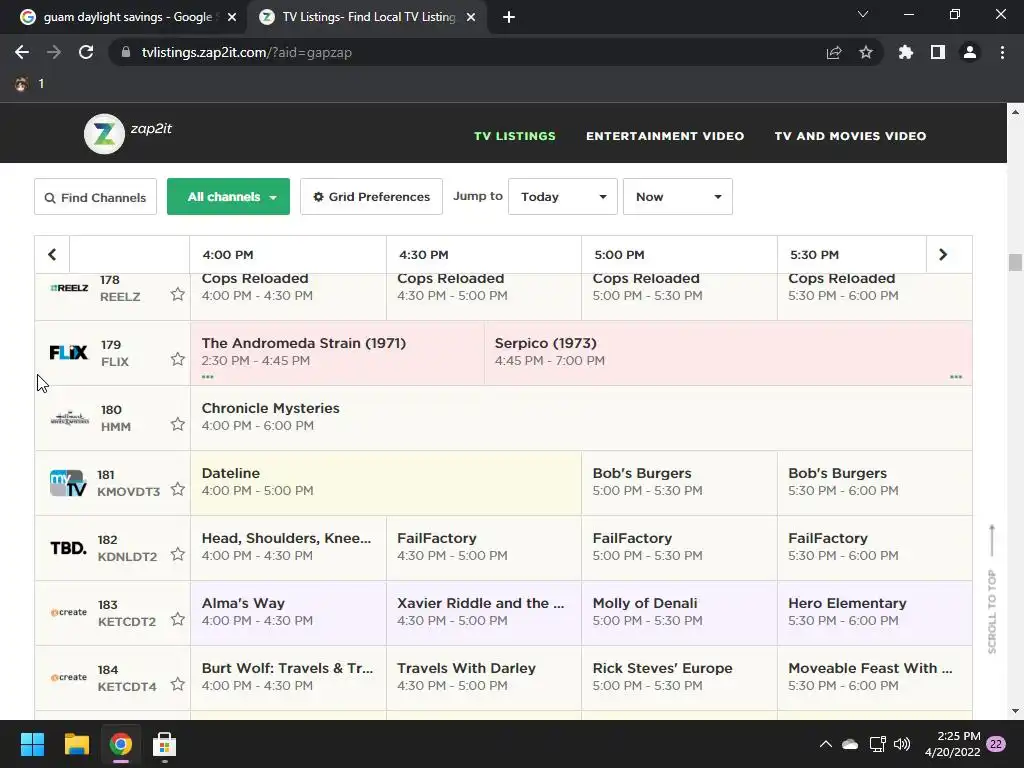Open the notification center badge 22

point(996,744)
